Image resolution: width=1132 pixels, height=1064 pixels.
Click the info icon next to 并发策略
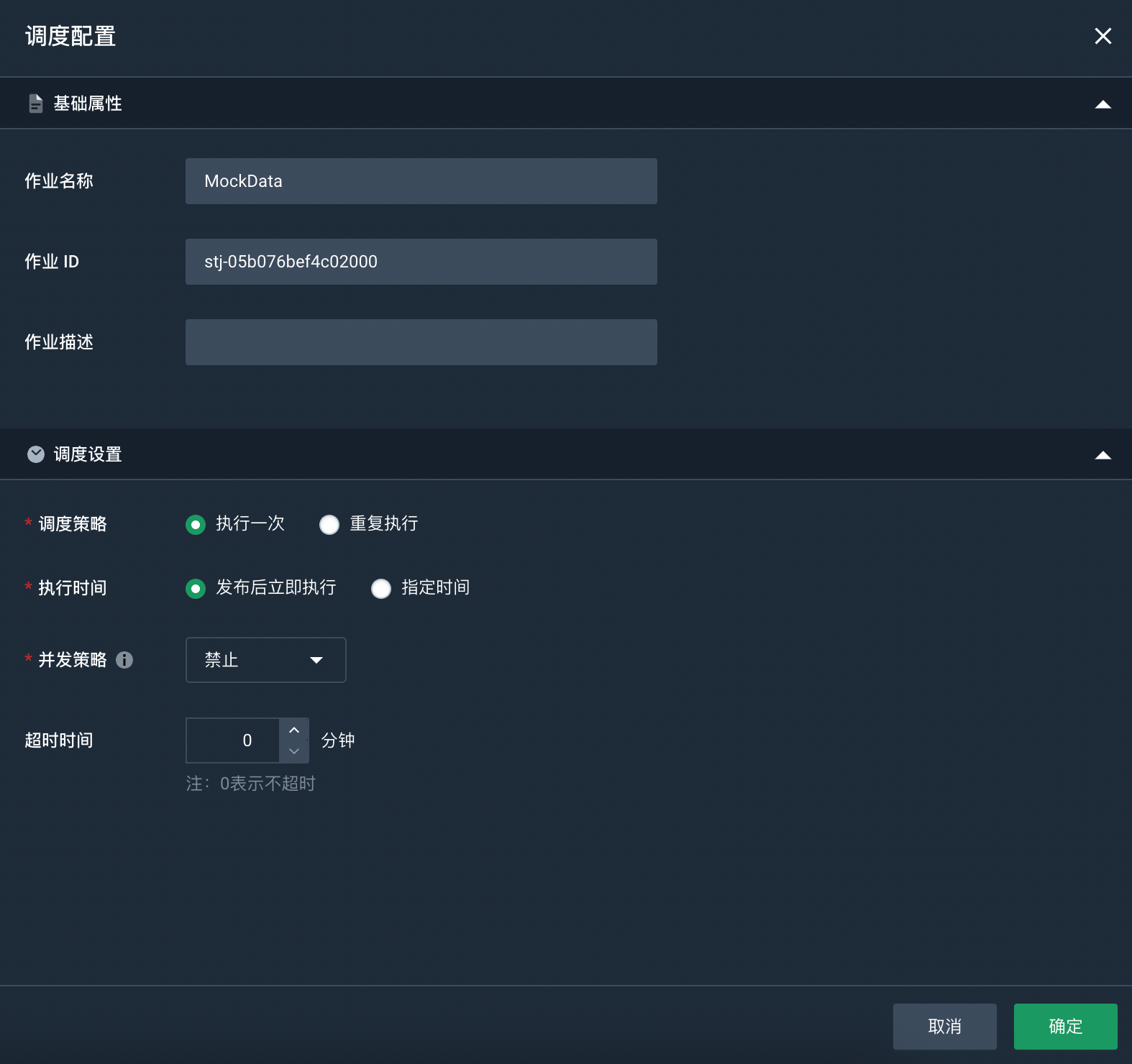pos(124,660)
